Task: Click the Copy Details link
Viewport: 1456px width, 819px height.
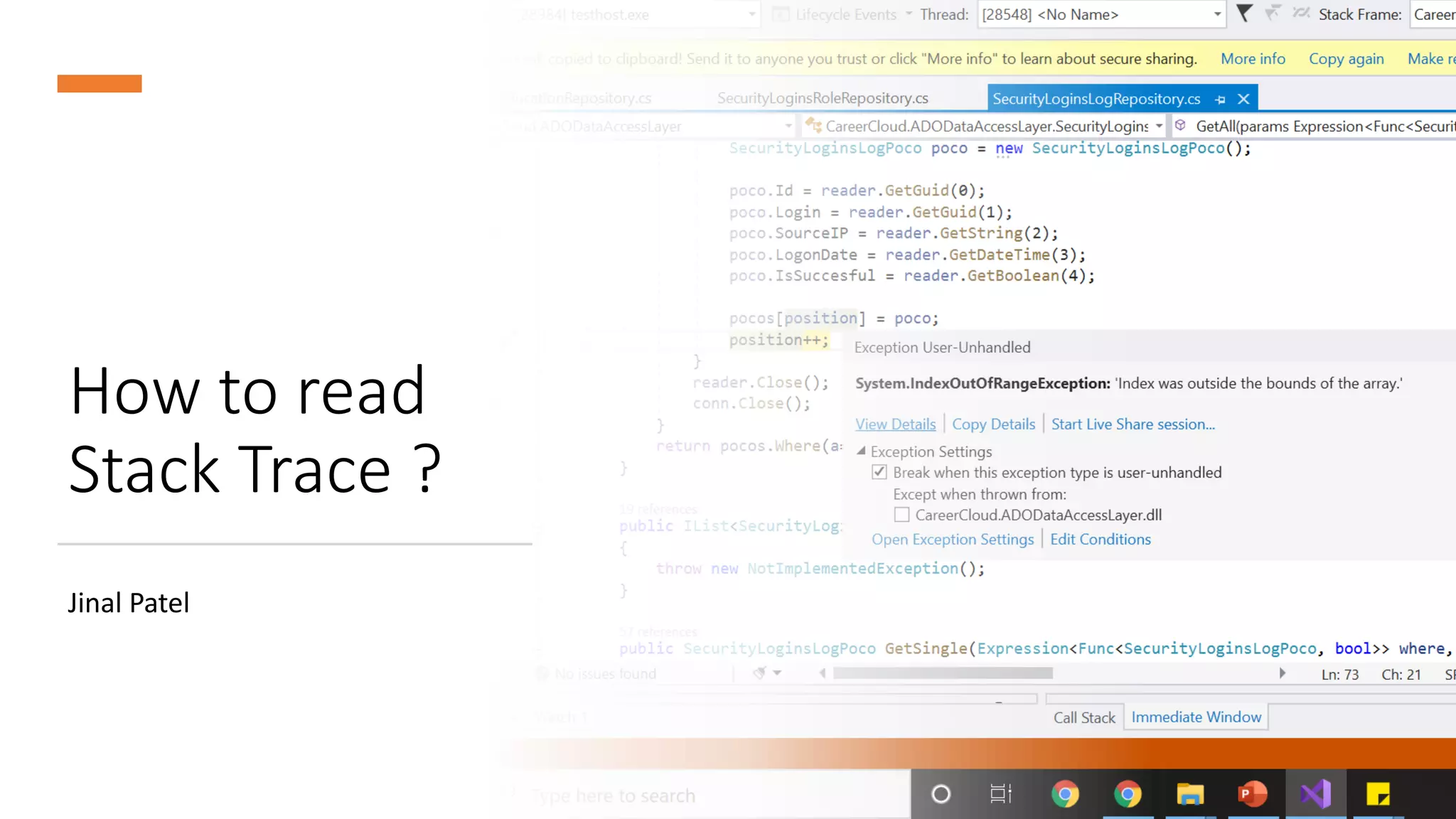Action: [x=993, y=424]
